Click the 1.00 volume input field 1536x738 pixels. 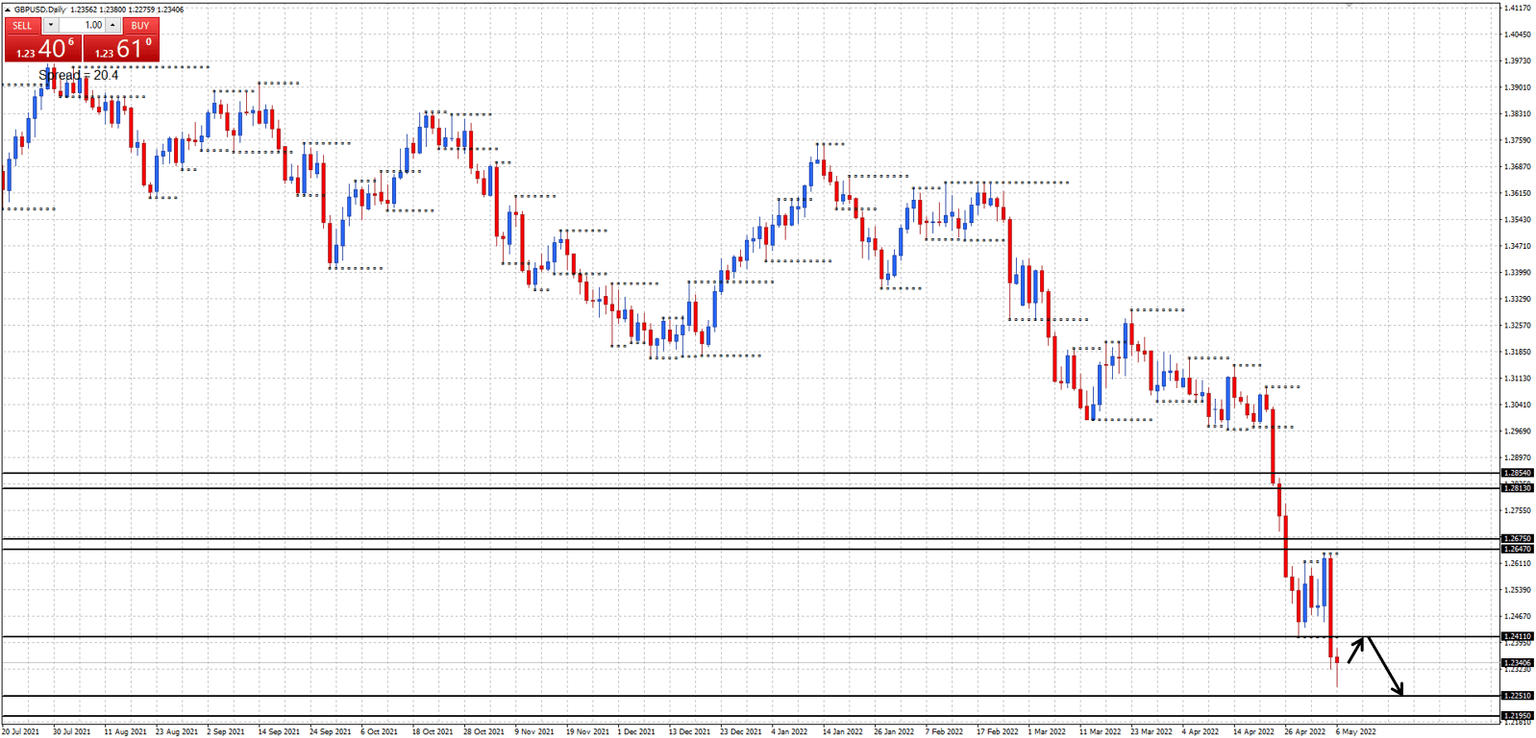point(82,25)
